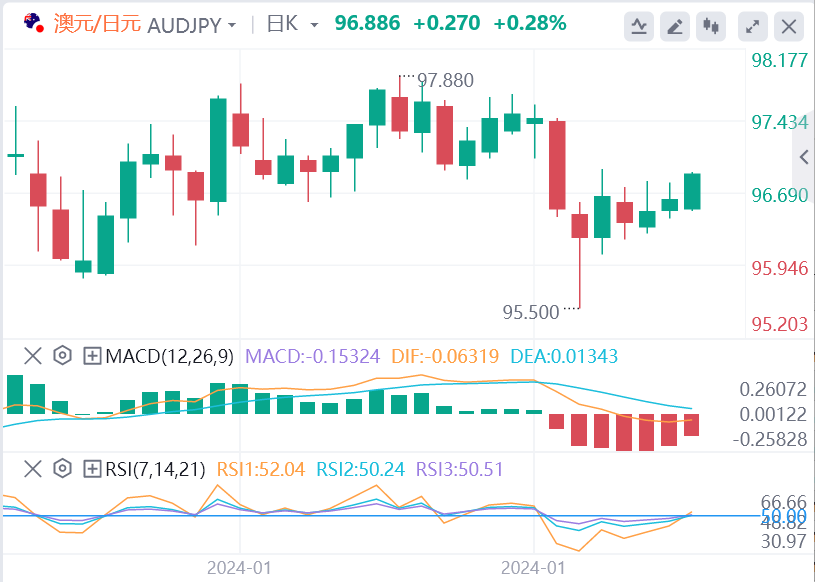Click the 95.946 price axis label
The image size is (815, 582).
(780, 268)
